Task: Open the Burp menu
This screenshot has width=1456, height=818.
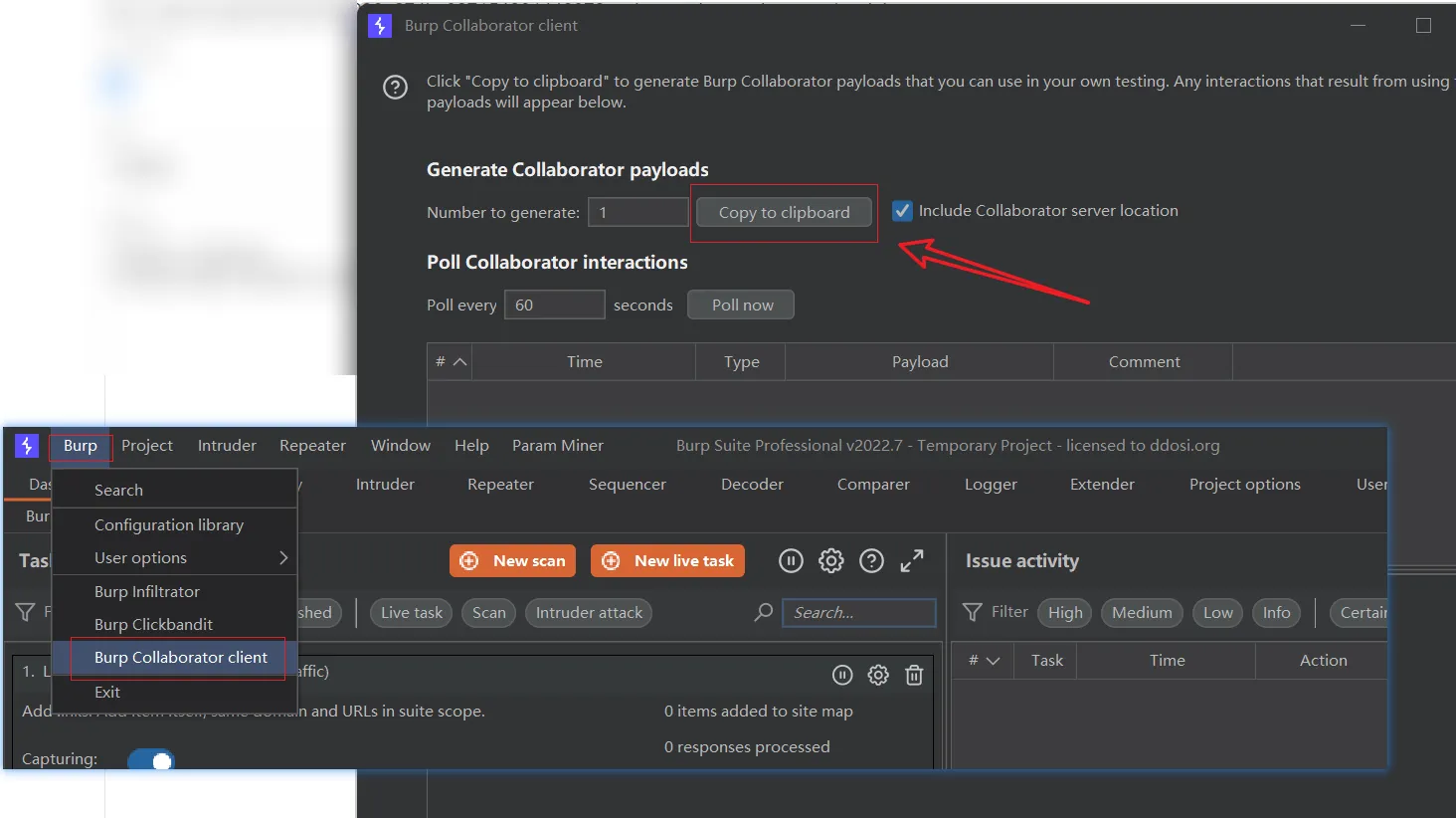Action: pos(81,446)
